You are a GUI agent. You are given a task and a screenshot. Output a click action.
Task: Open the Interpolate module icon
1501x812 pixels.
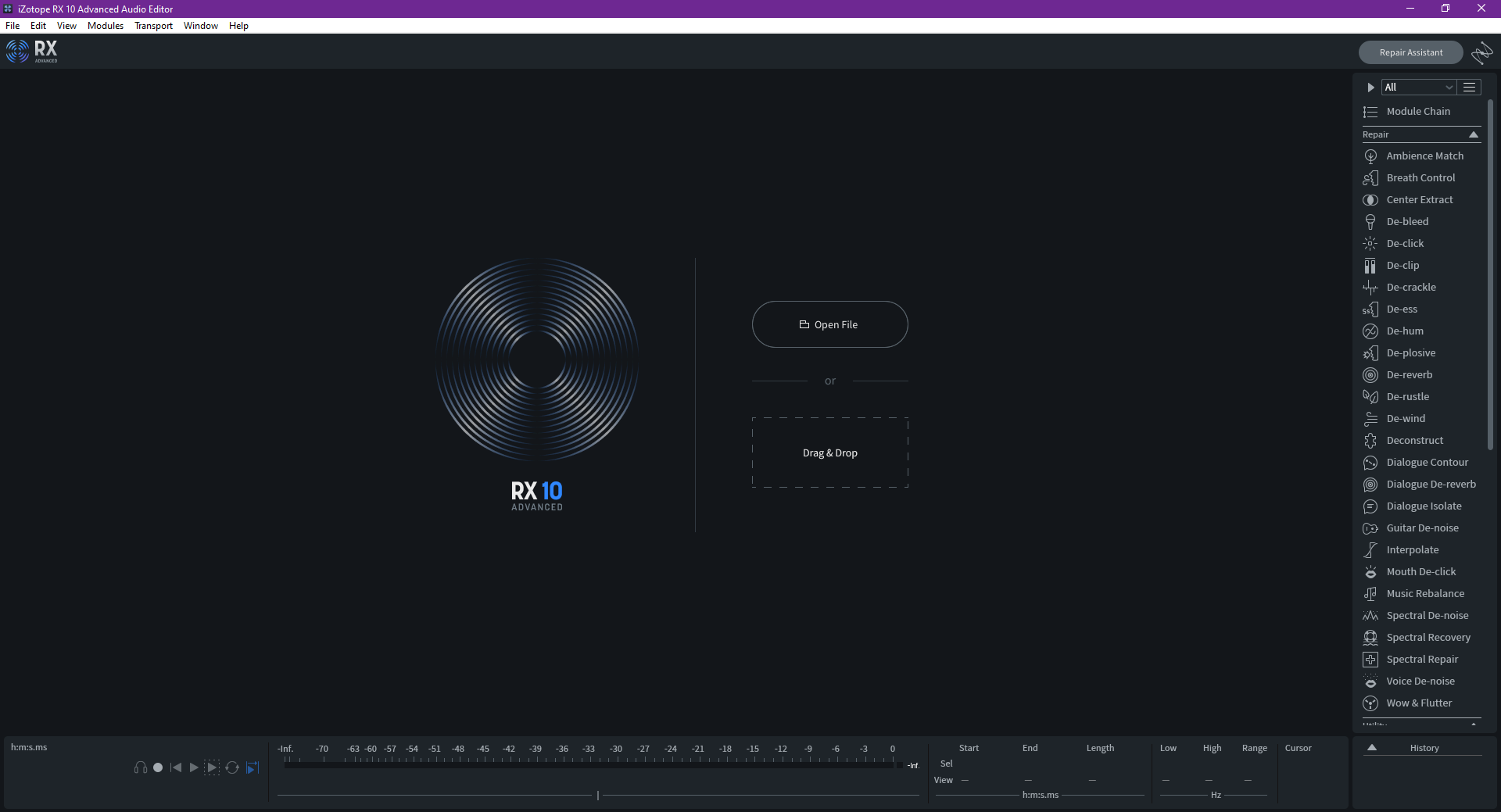click(1370, 550)
